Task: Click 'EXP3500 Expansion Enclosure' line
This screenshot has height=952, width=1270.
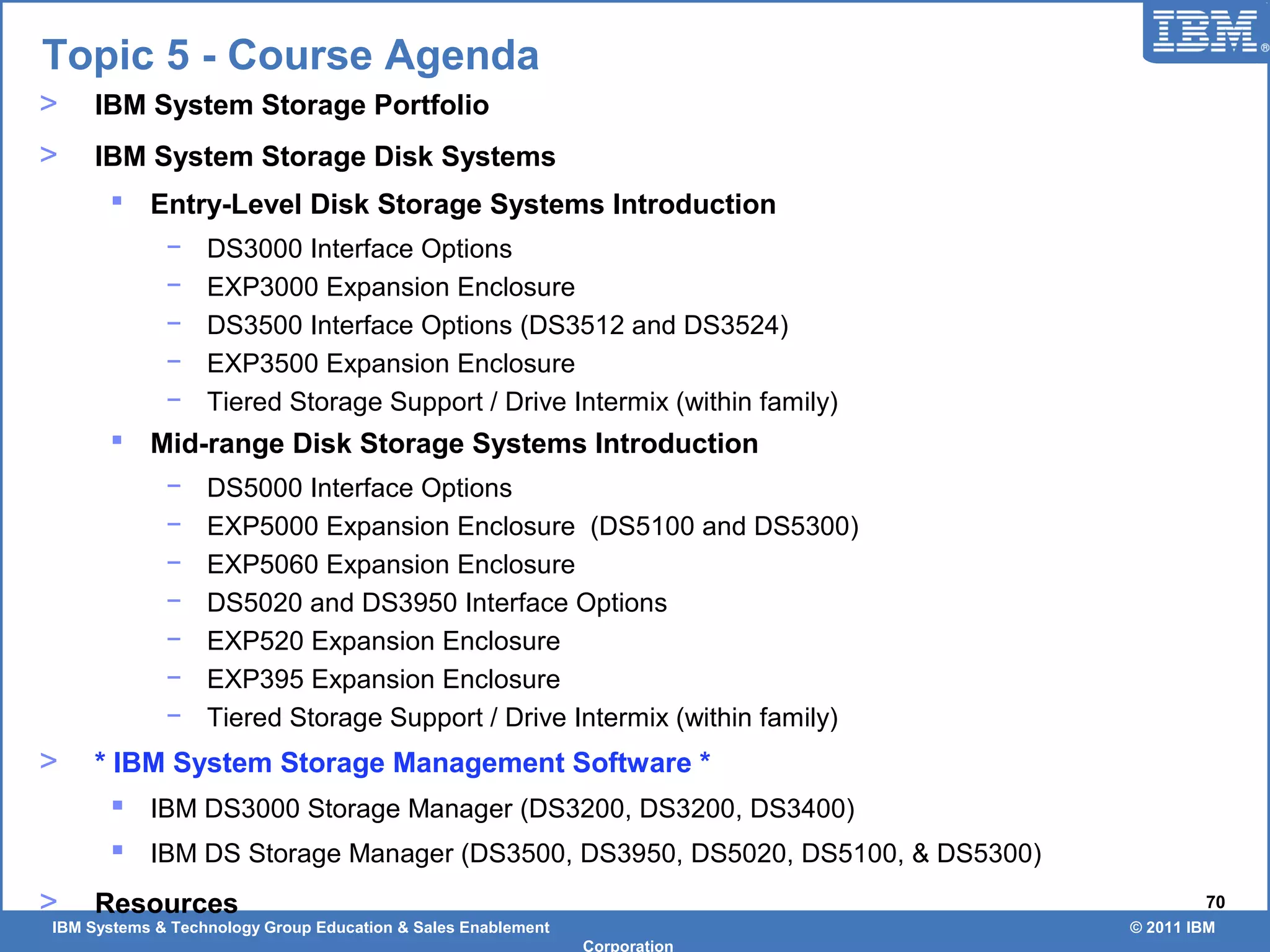Action: [391, 364]
